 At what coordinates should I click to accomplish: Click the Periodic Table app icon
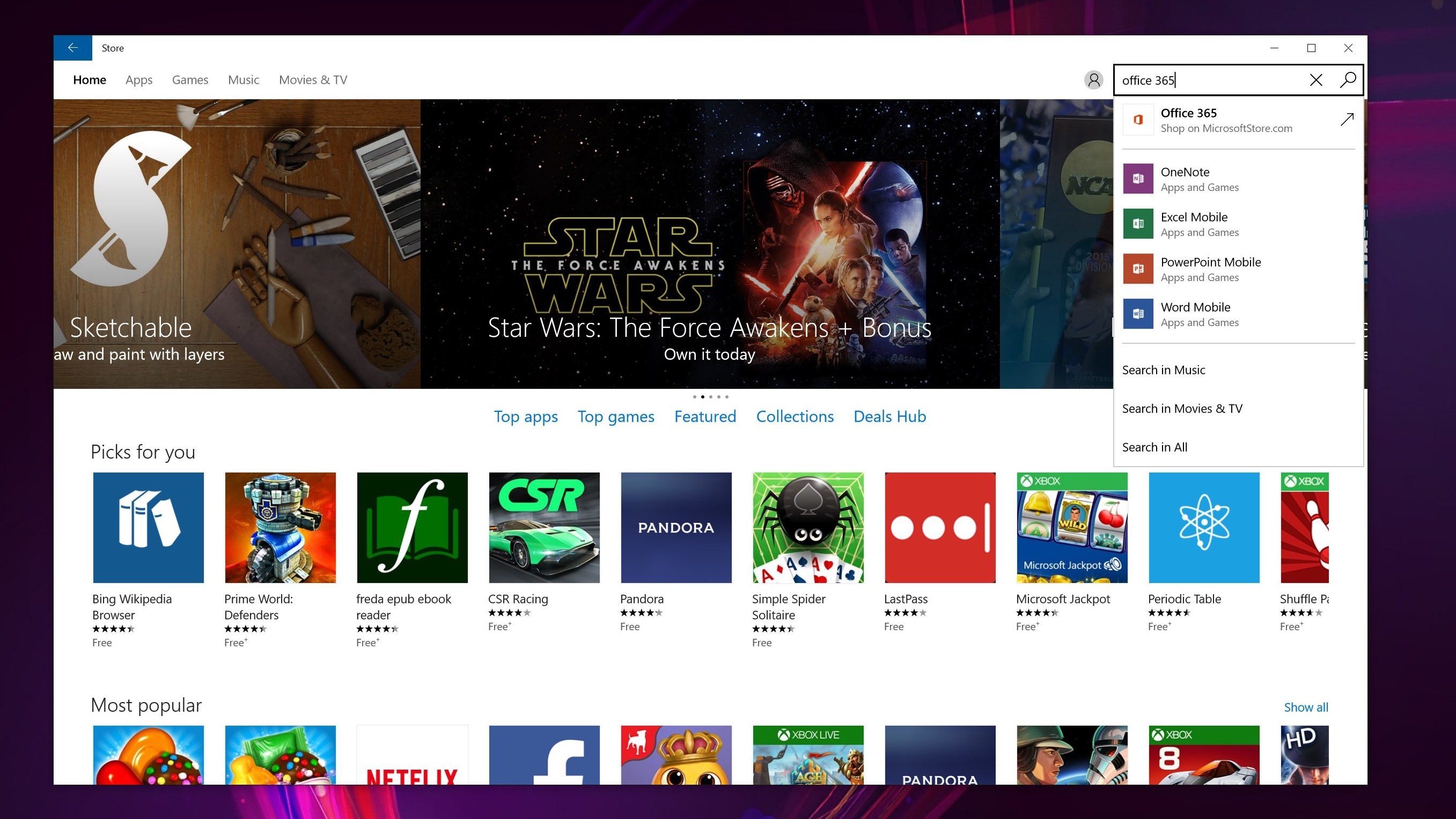(1203, 528)
